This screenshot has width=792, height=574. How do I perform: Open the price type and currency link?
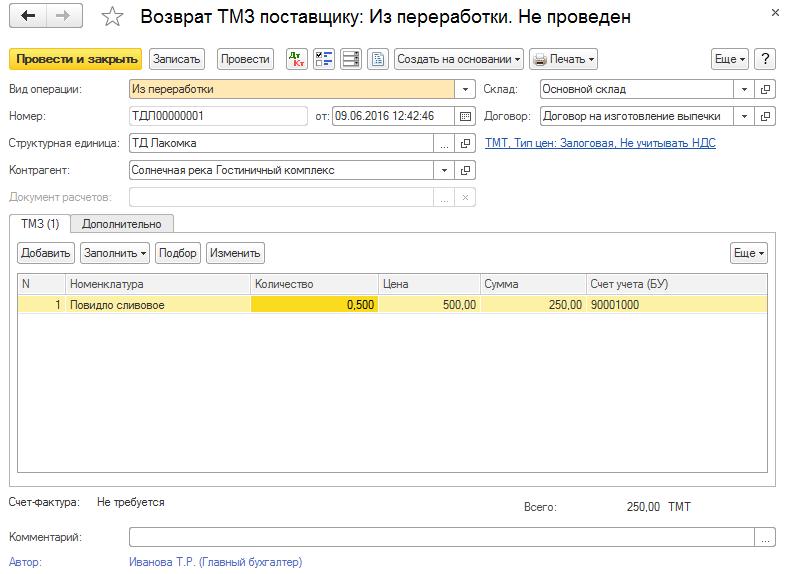click(600, 144)
